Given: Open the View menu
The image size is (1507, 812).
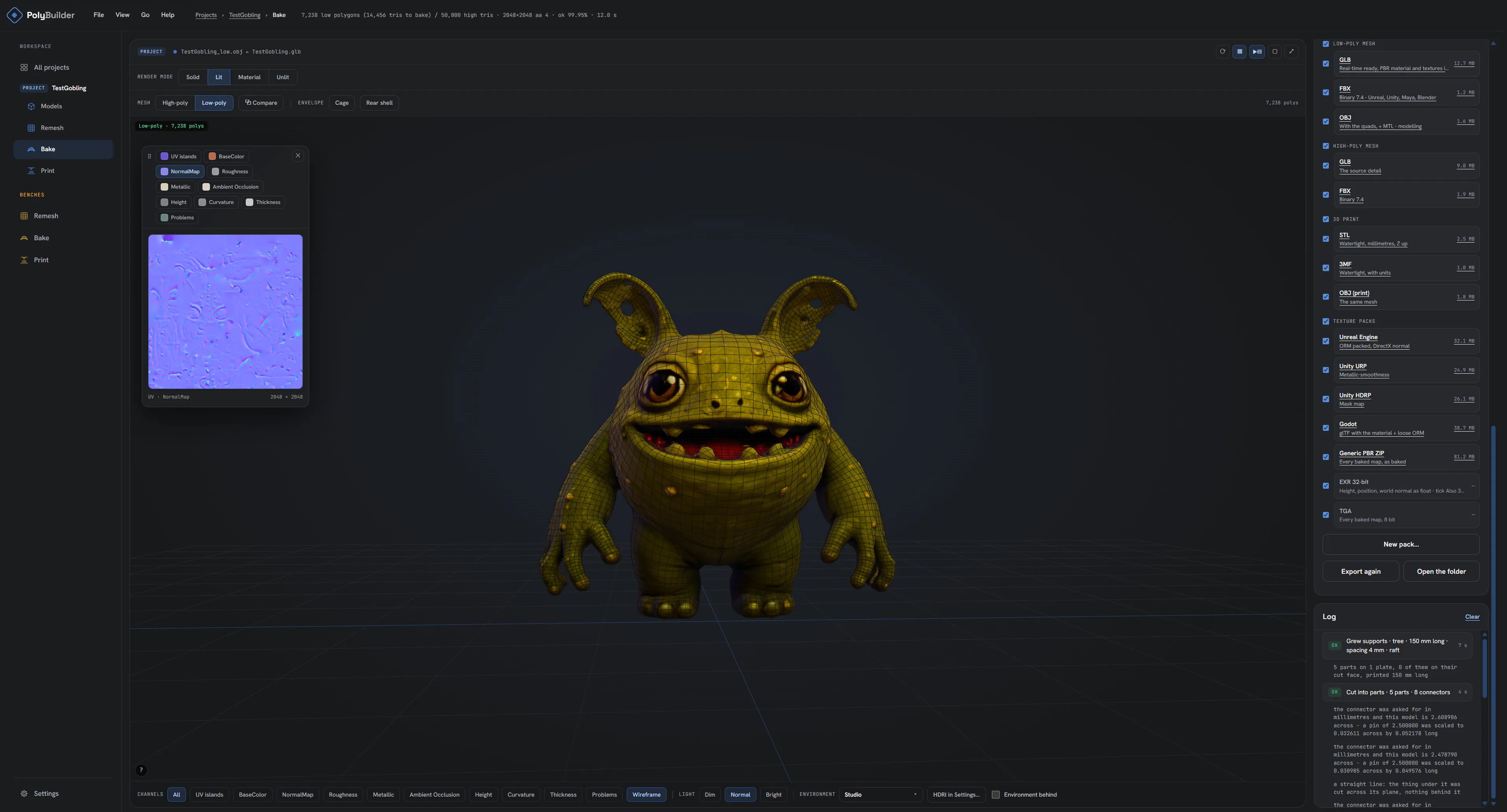Looking at the screenshot, I should [122, 15].
